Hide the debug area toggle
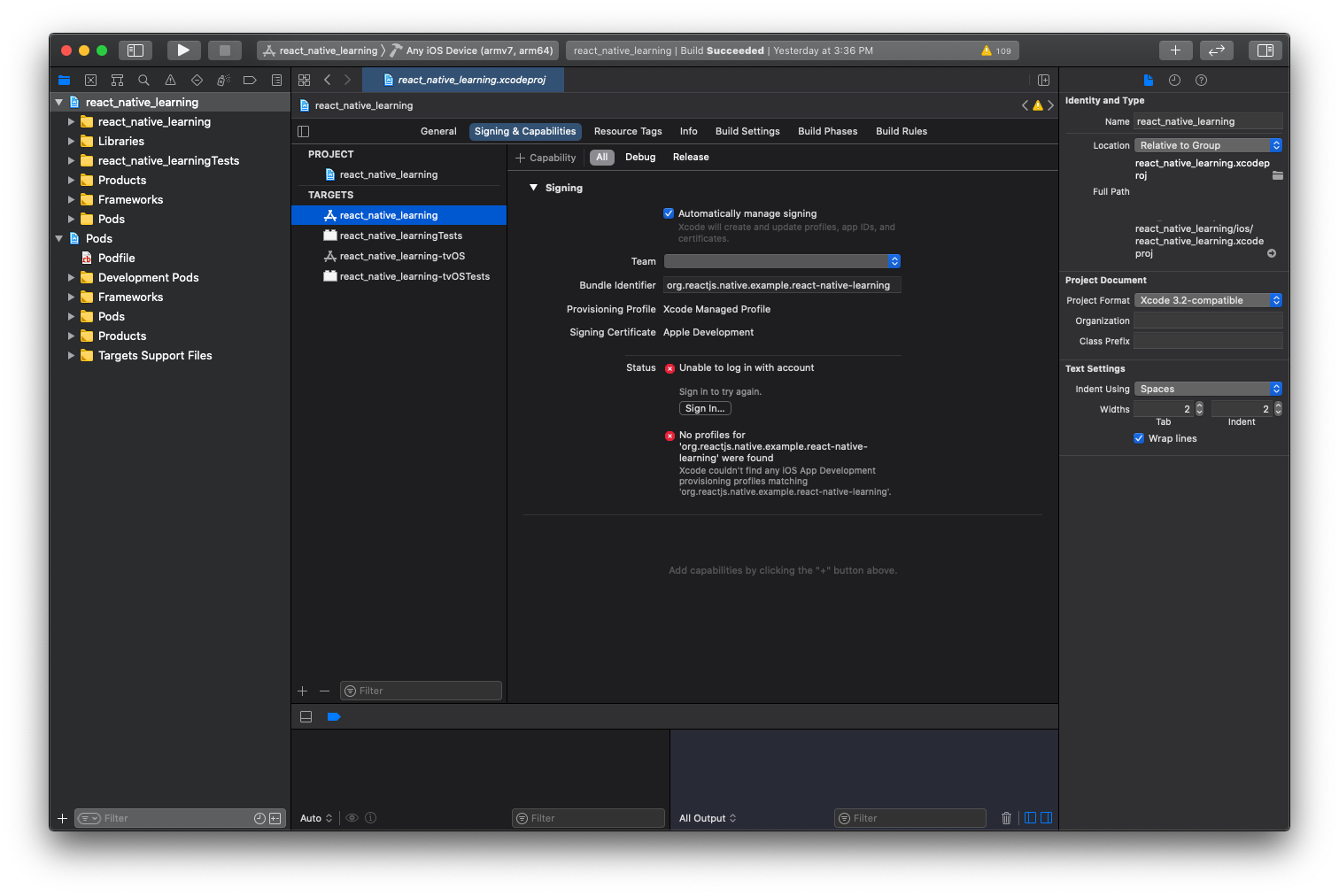This screenshot has height=896, width=1339. pos(306,717)
